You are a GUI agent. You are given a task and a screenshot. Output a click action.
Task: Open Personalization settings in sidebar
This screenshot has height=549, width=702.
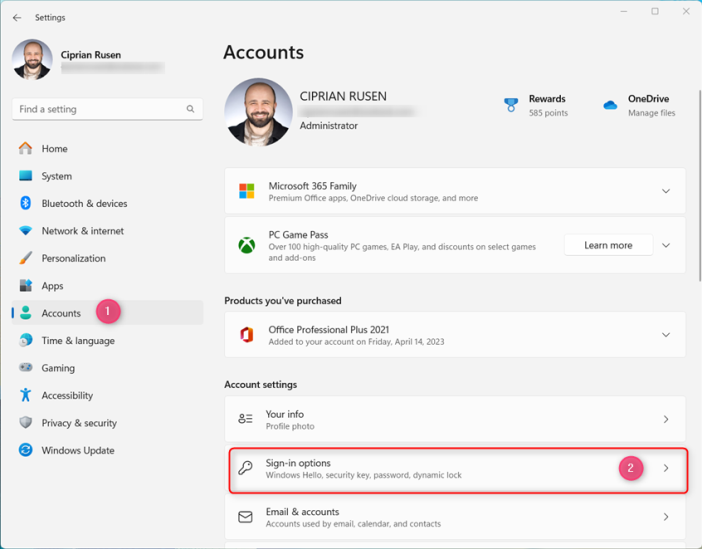coord(73,258)
